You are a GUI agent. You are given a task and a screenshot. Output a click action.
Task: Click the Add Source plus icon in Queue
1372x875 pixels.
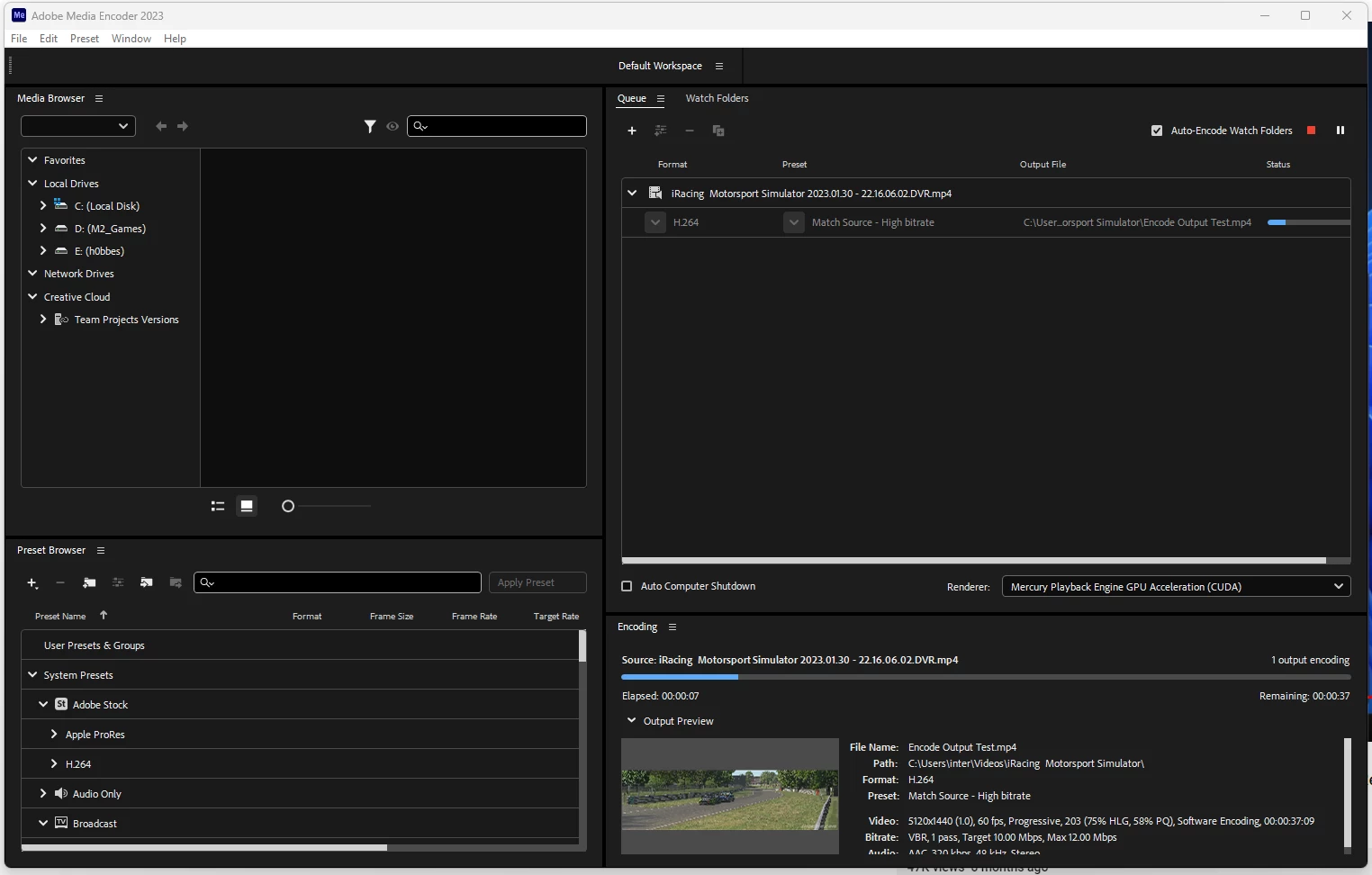pos(632,131)
